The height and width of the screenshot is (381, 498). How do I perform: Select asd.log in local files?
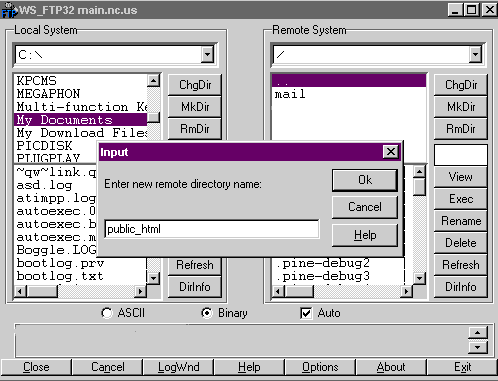[x=56, y=185]
